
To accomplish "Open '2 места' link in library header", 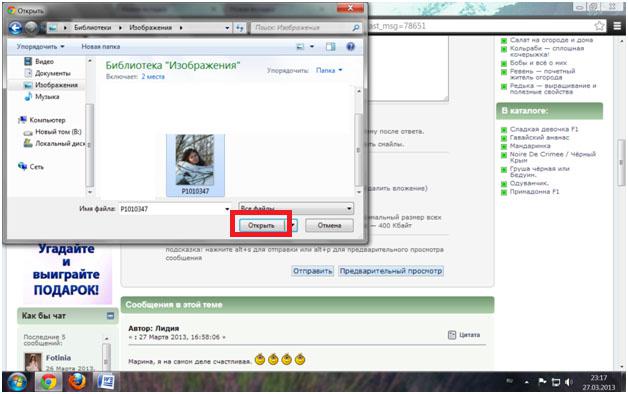I will (x=153, y=76).
